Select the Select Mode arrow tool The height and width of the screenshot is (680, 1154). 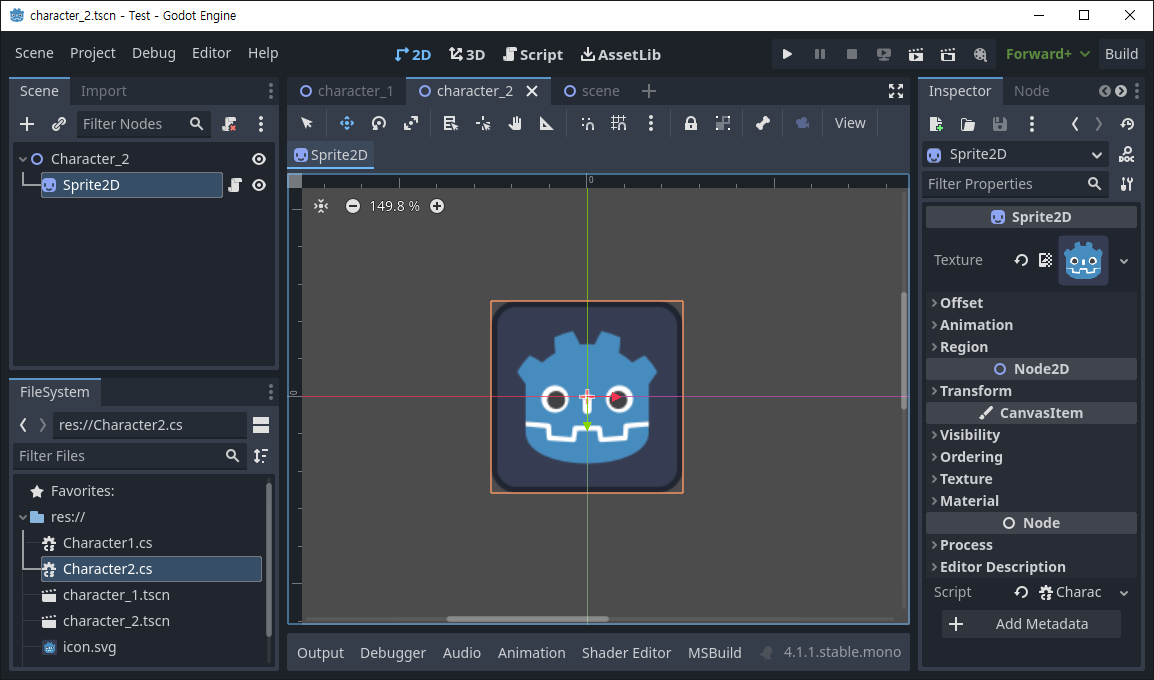[x=307, y=124]
